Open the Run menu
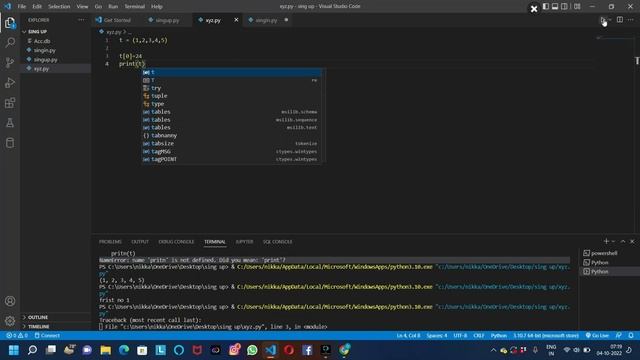 coord(113,7)
